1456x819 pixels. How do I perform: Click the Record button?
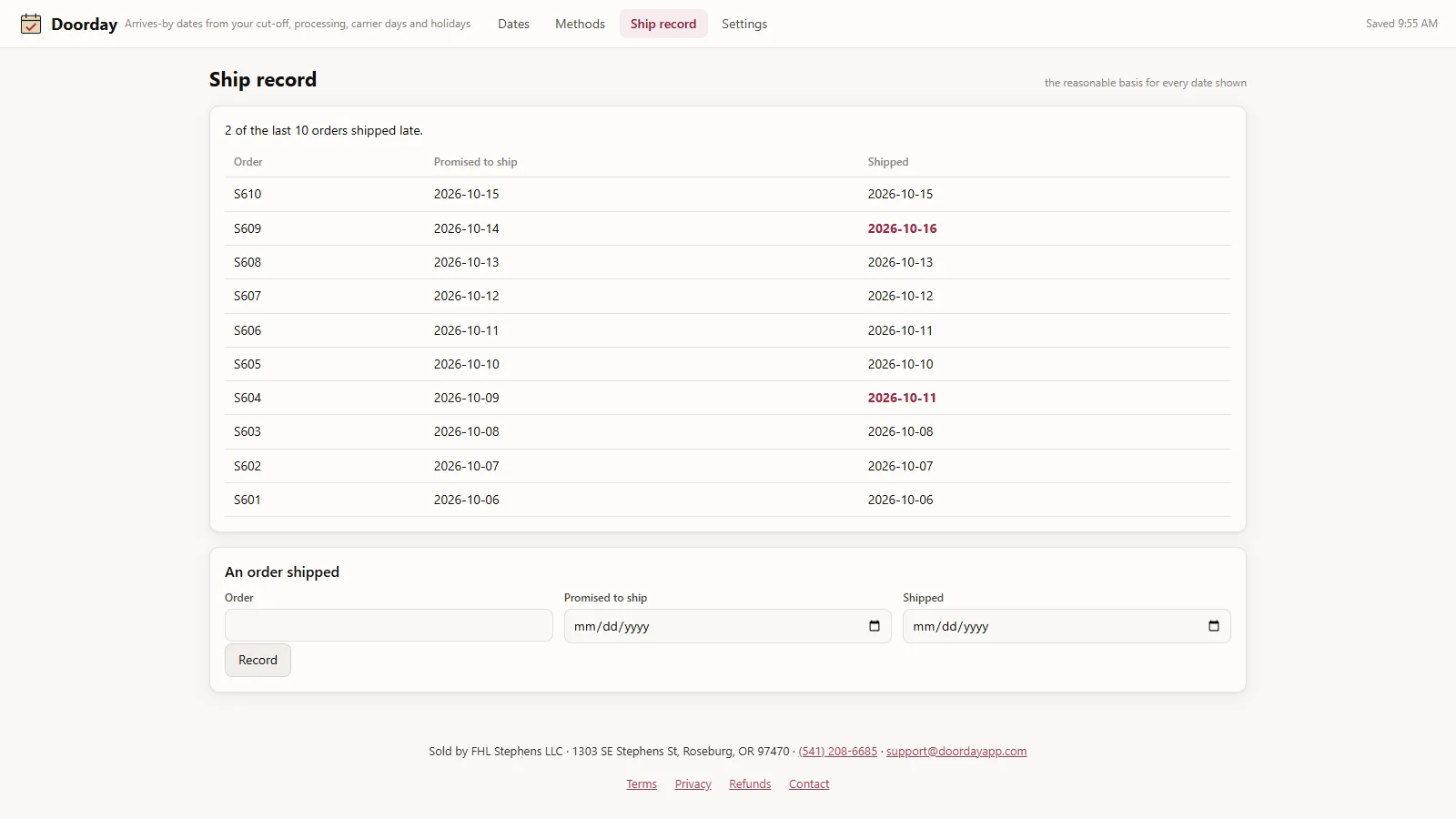pos(258,661)
